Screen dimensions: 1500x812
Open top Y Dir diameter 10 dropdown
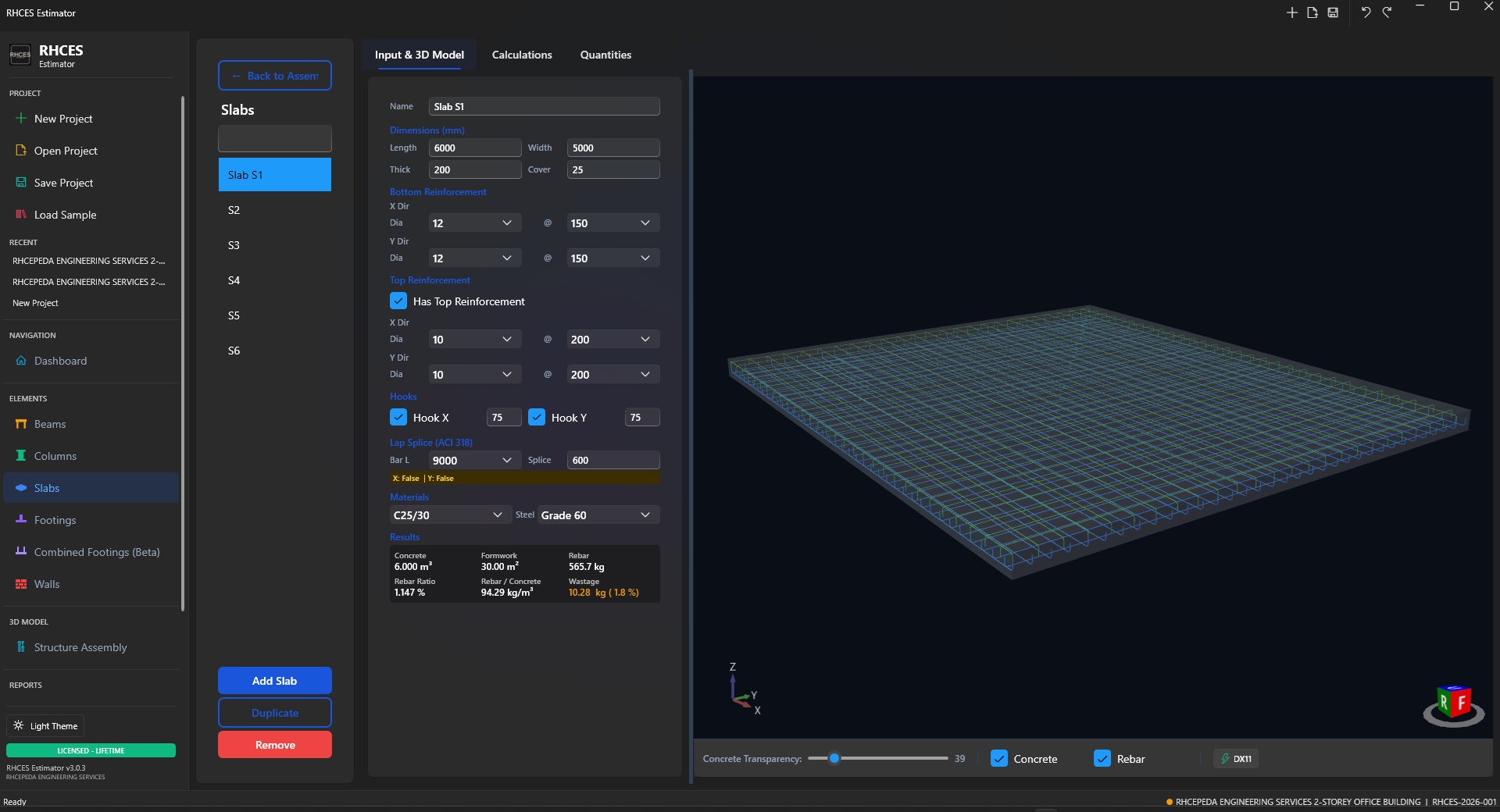(474, 375)
